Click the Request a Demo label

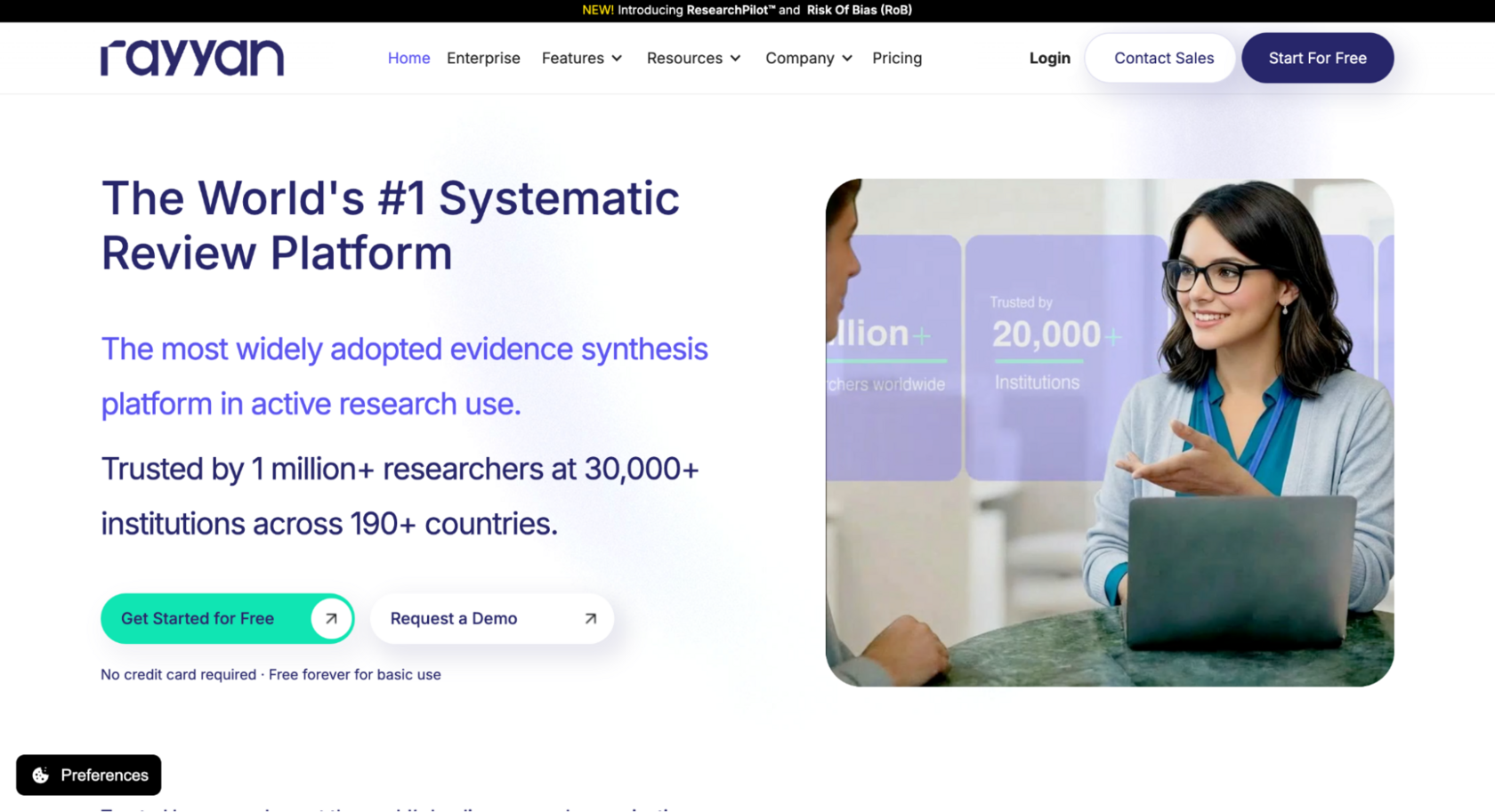tap(454, 618)
